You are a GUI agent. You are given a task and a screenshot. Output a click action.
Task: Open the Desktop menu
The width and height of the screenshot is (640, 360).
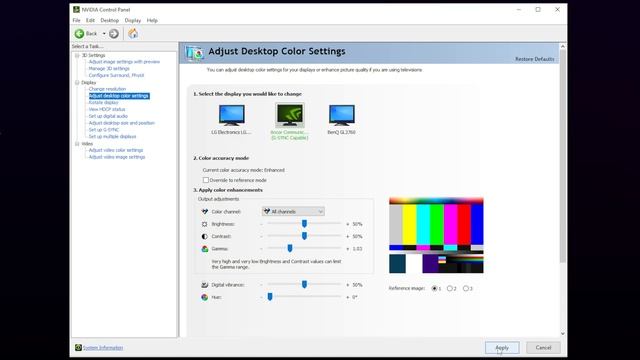click(109, 20)
